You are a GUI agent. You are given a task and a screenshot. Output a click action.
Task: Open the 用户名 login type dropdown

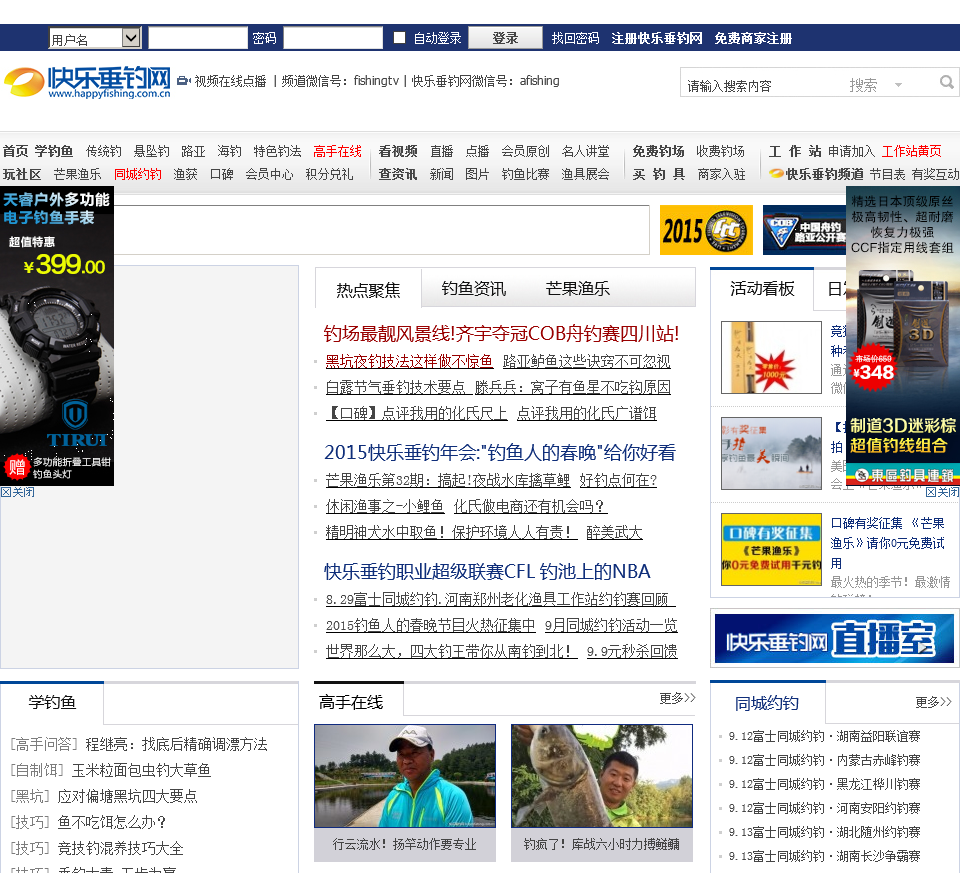coord(95,39)
